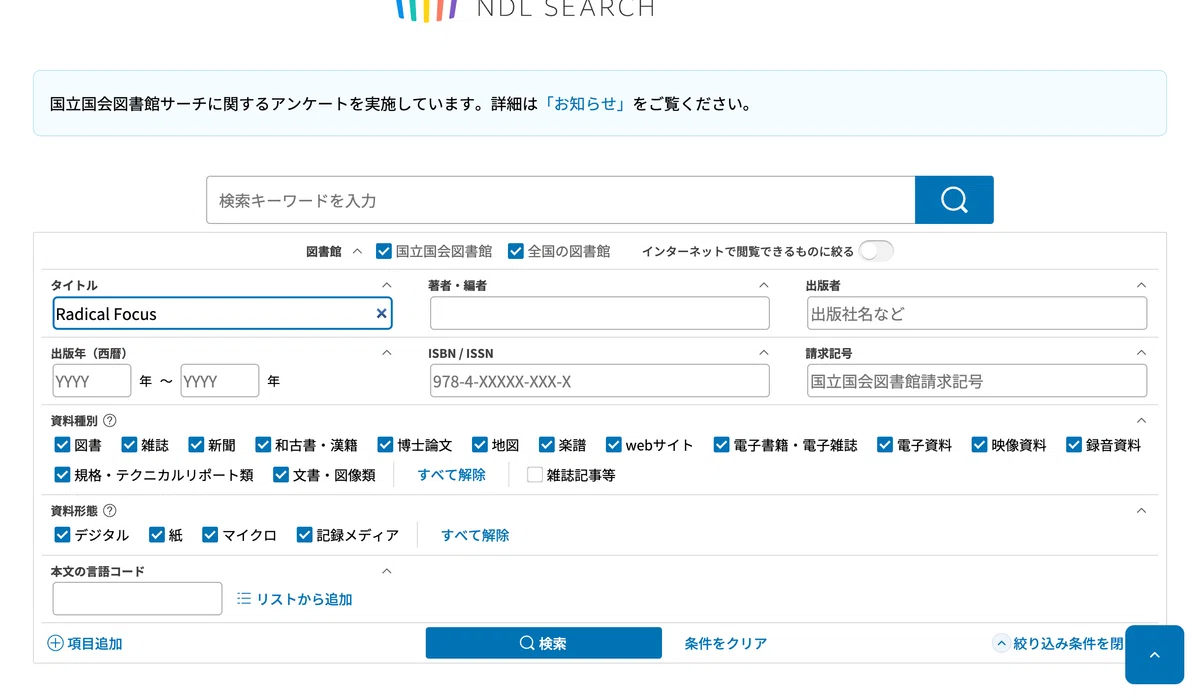Viewport: 1200px width, 700px height.
Task: Open the 資料形態 help question-mark icon
Action: [x=110, y=511]
